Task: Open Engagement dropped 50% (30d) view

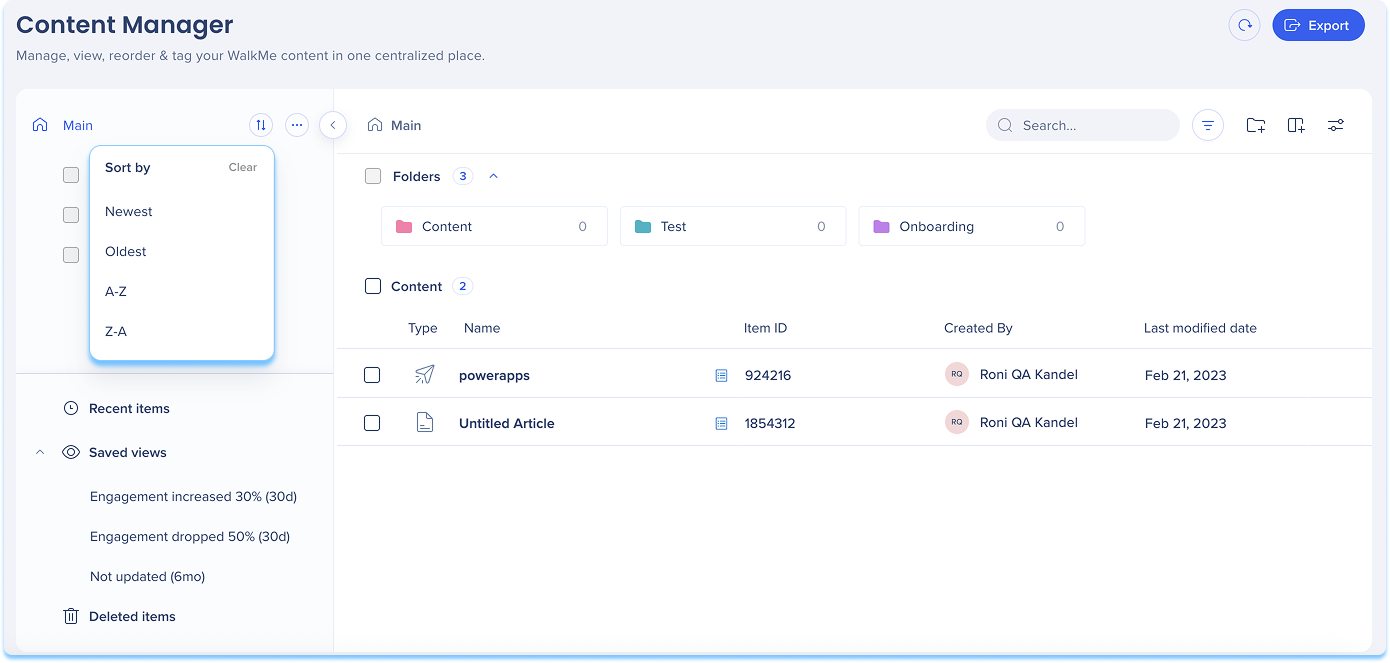Action: tap(190, 536)
